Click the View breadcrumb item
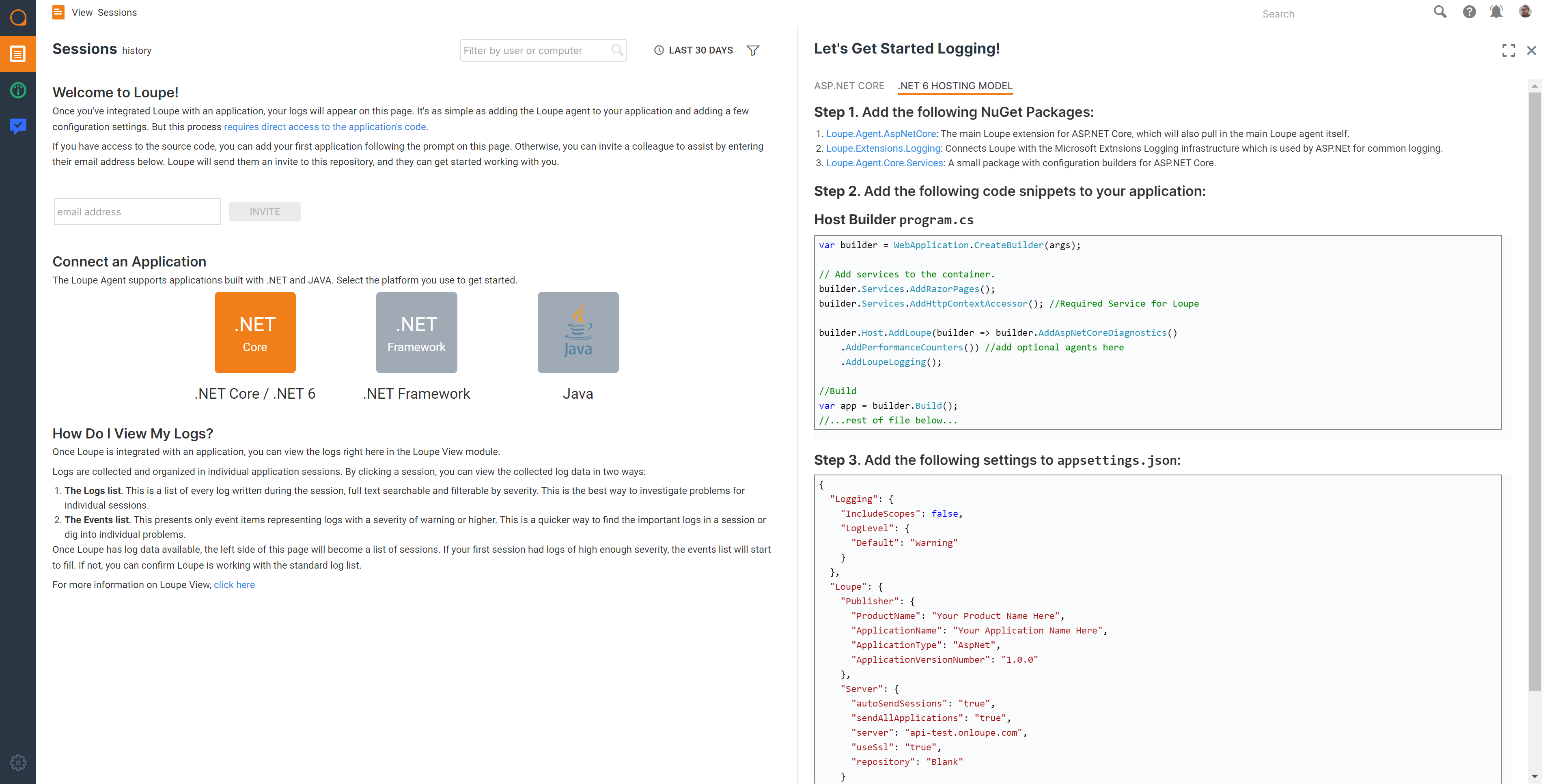 82,12
